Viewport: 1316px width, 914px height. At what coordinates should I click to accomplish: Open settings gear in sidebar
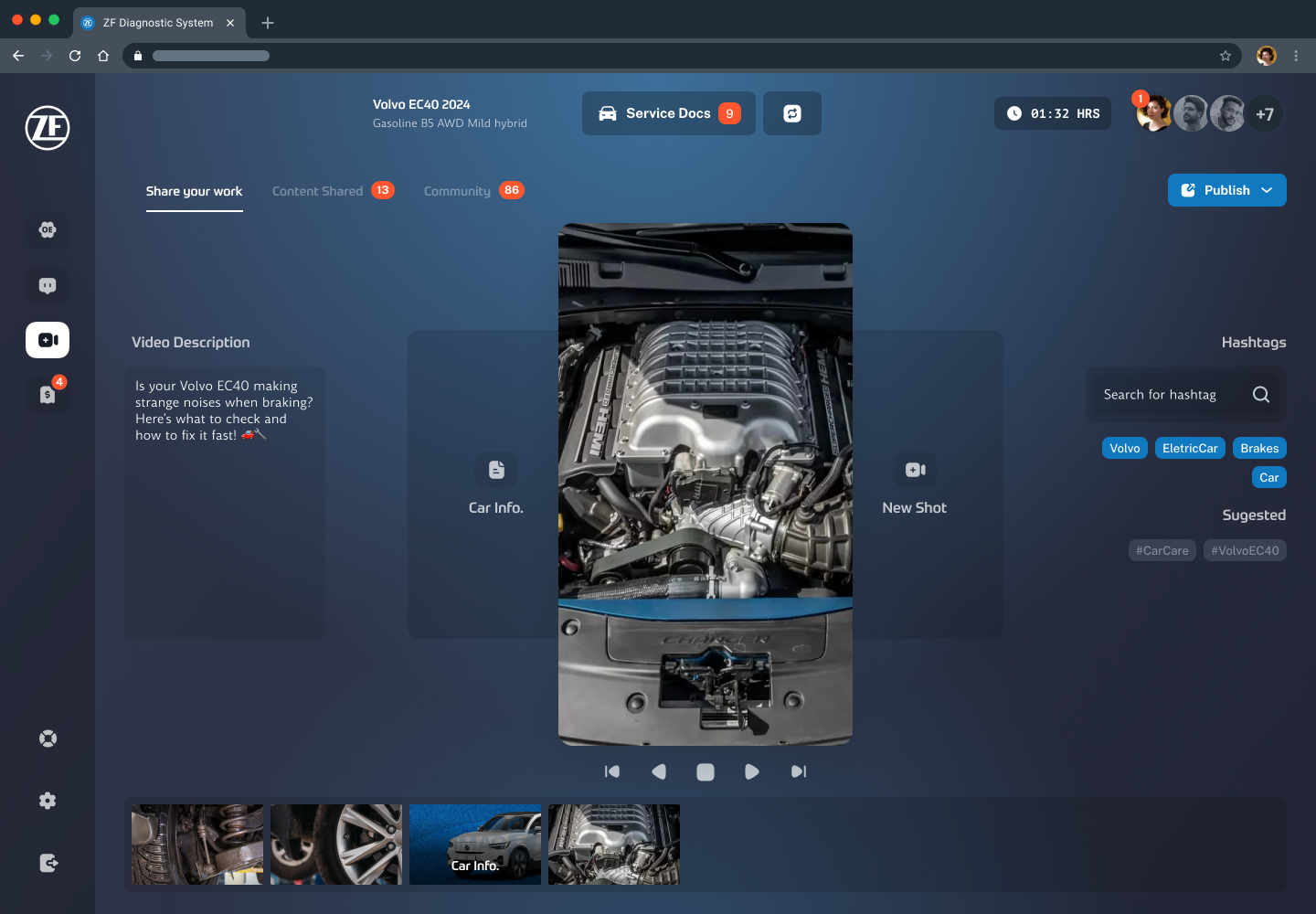(48, 801)
